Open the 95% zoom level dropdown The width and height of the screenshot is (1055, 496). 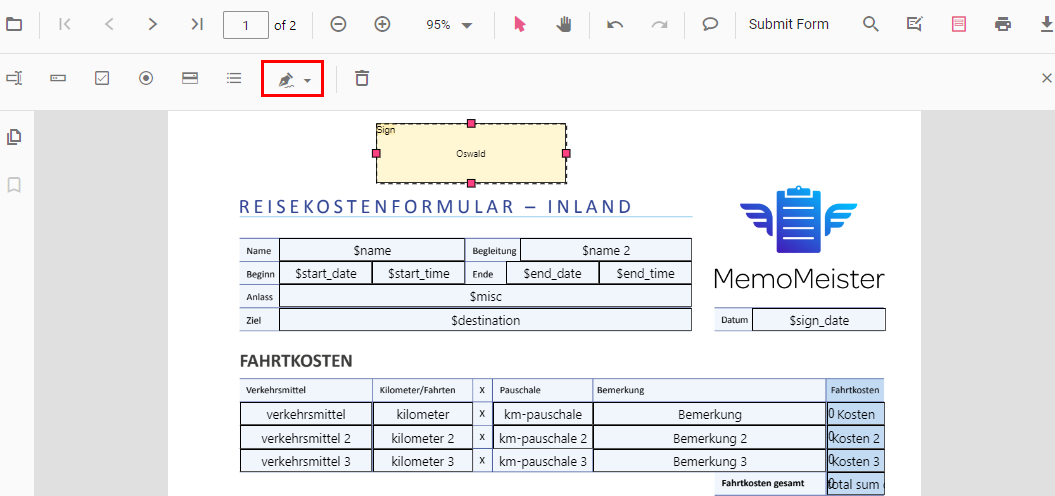[449, 25]
